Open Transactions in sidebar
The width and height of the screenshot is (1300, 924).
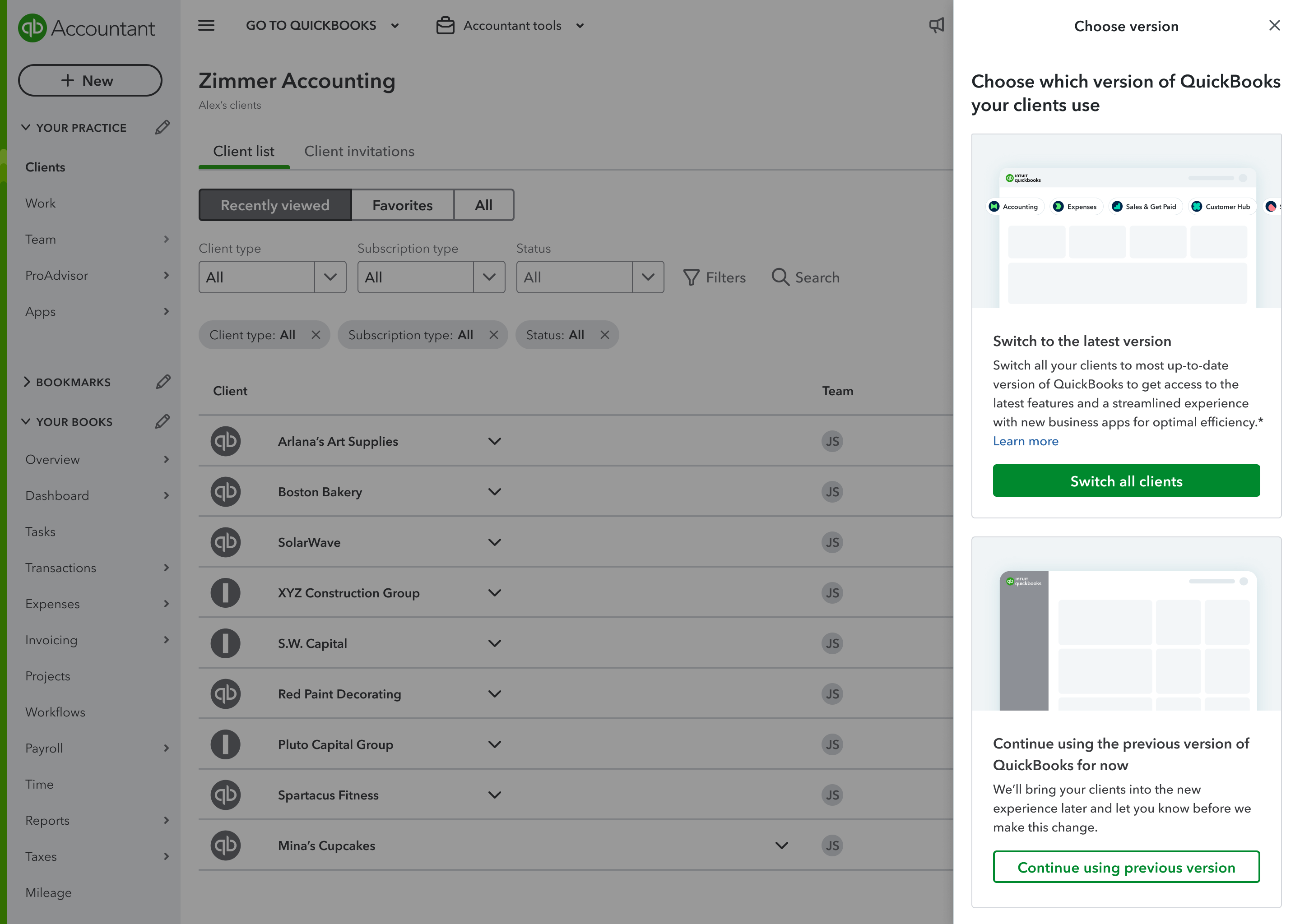click(x=61, y=568)
